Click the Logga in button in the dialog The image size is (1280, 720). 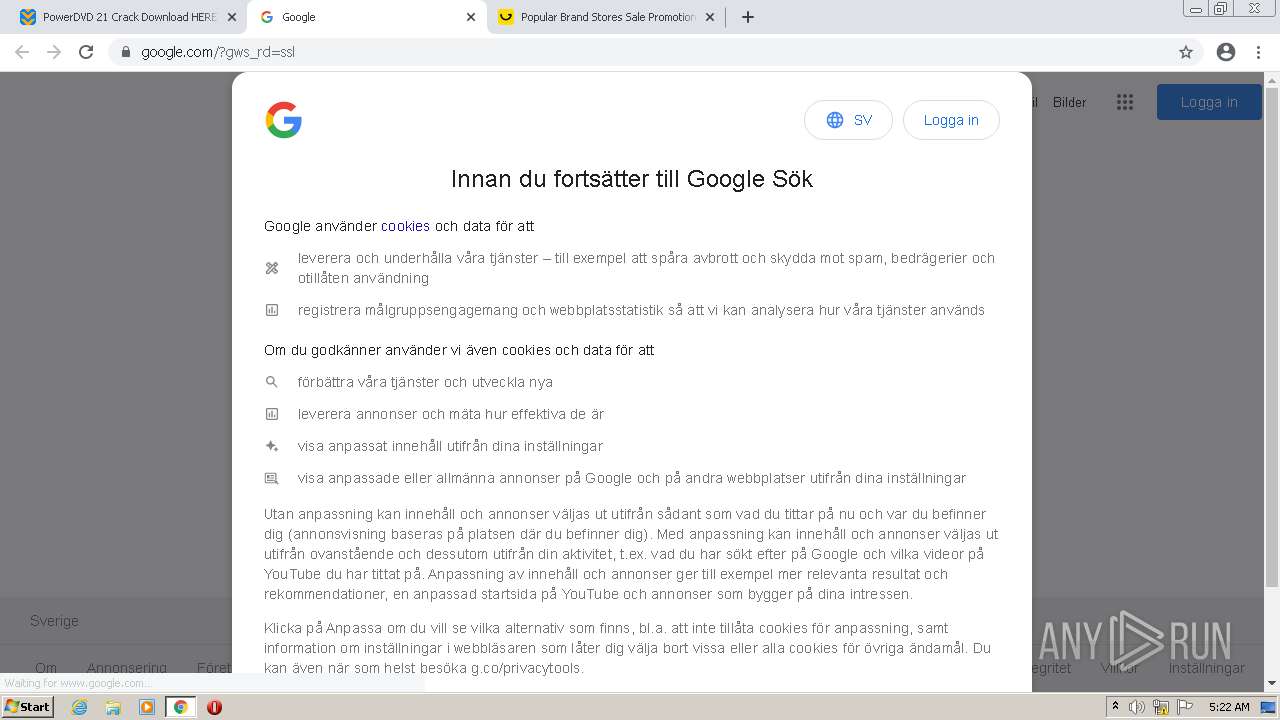click(951, 120)
